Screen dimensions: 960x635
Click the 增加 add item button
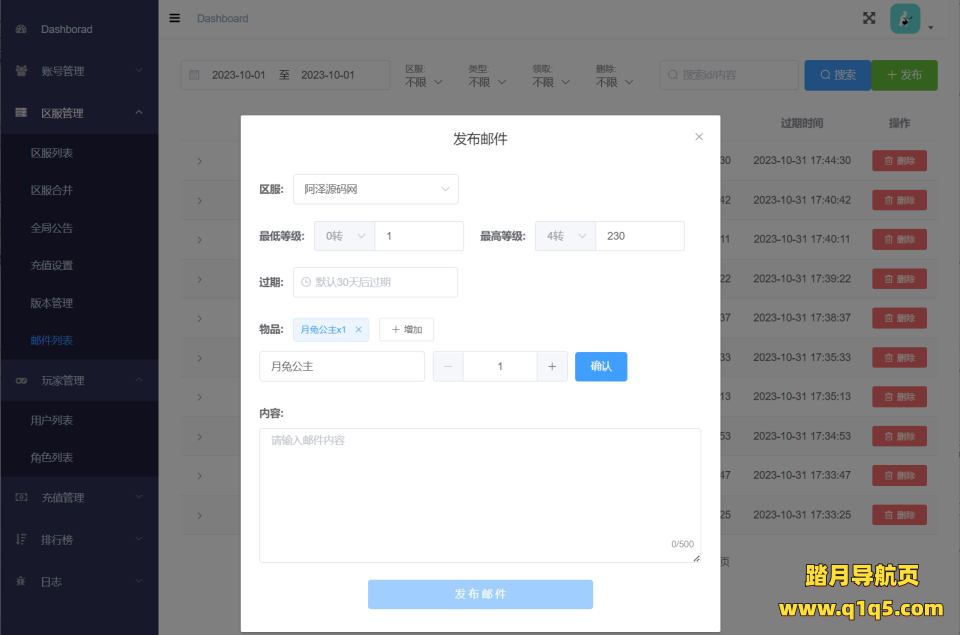point(406,329)
